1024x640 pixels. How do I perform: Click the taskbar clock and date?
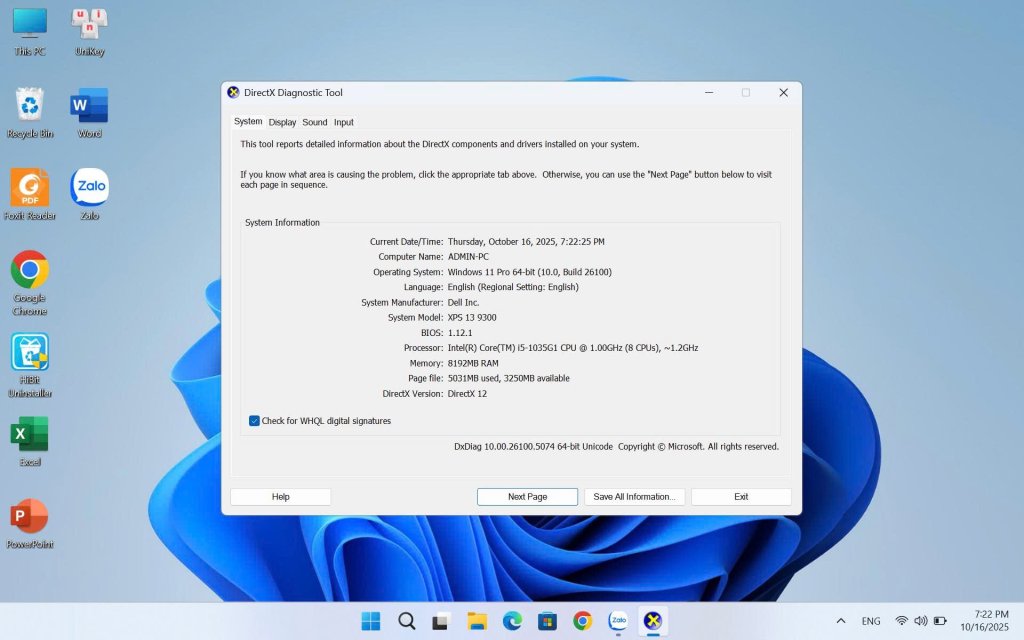click(x=983, y=620)
